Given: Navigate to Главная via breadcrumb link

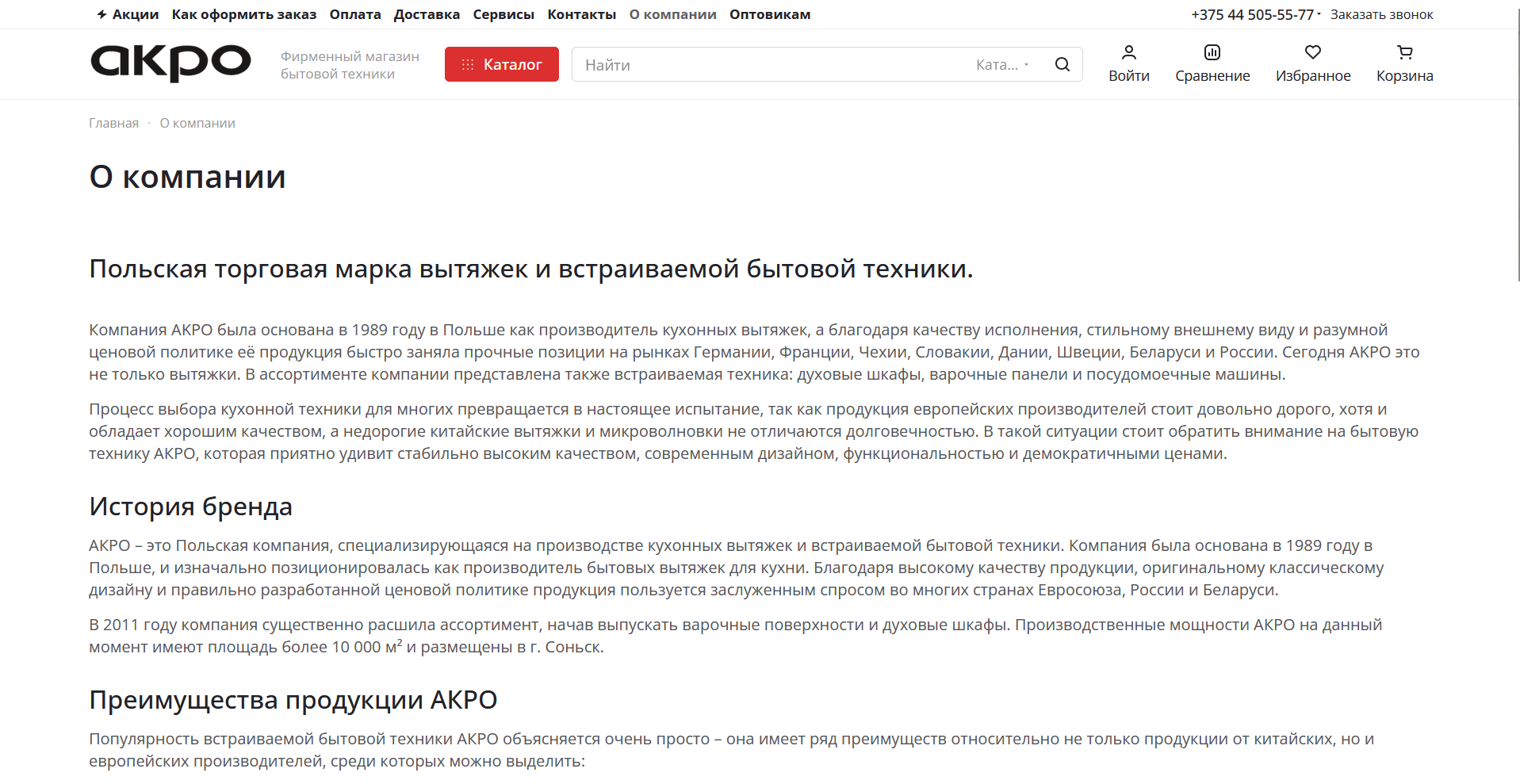Looking at the screenshot, I should (113, 123).
